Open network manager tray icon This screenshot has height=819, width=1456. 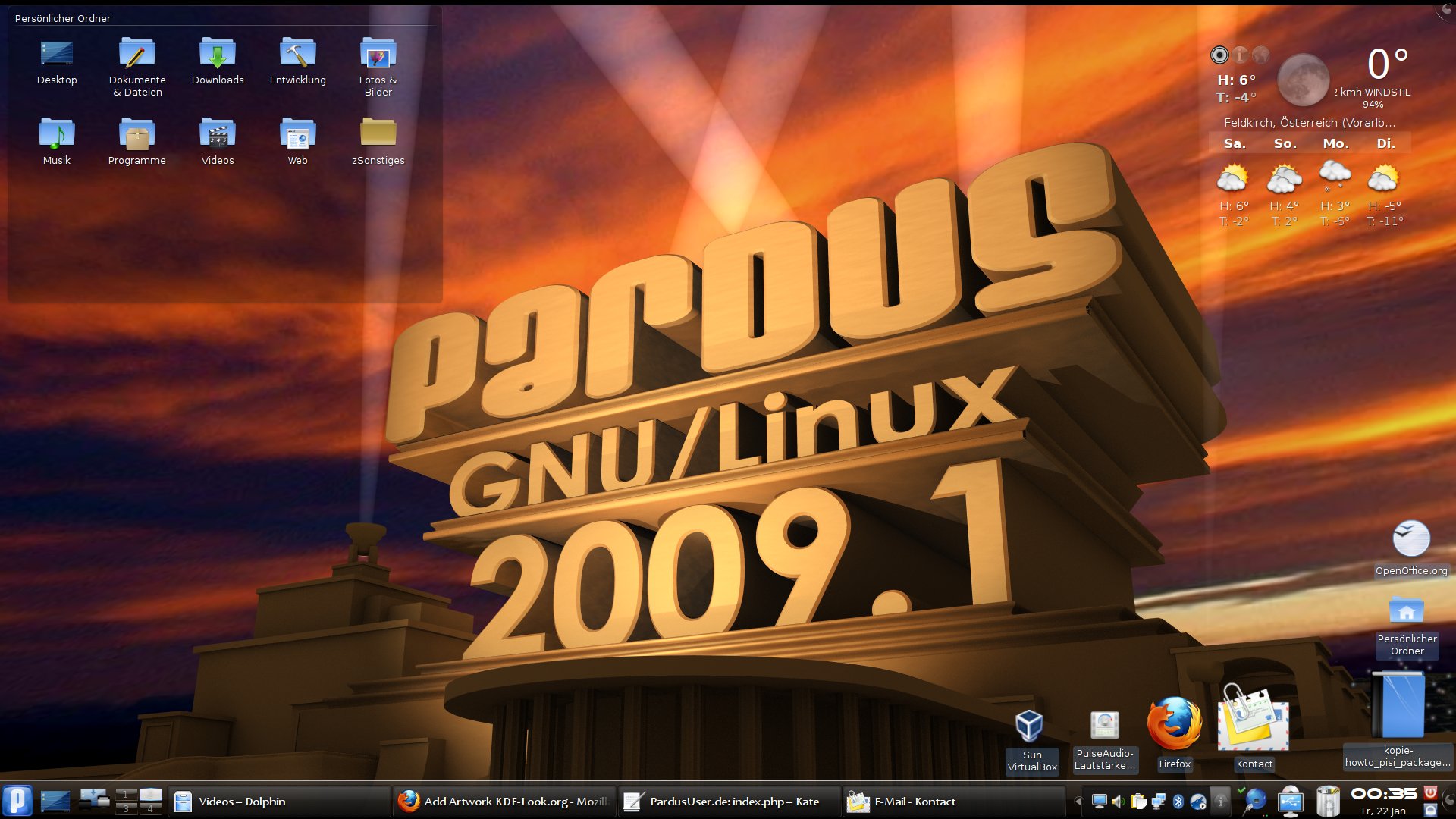[x=1158, y=802]
